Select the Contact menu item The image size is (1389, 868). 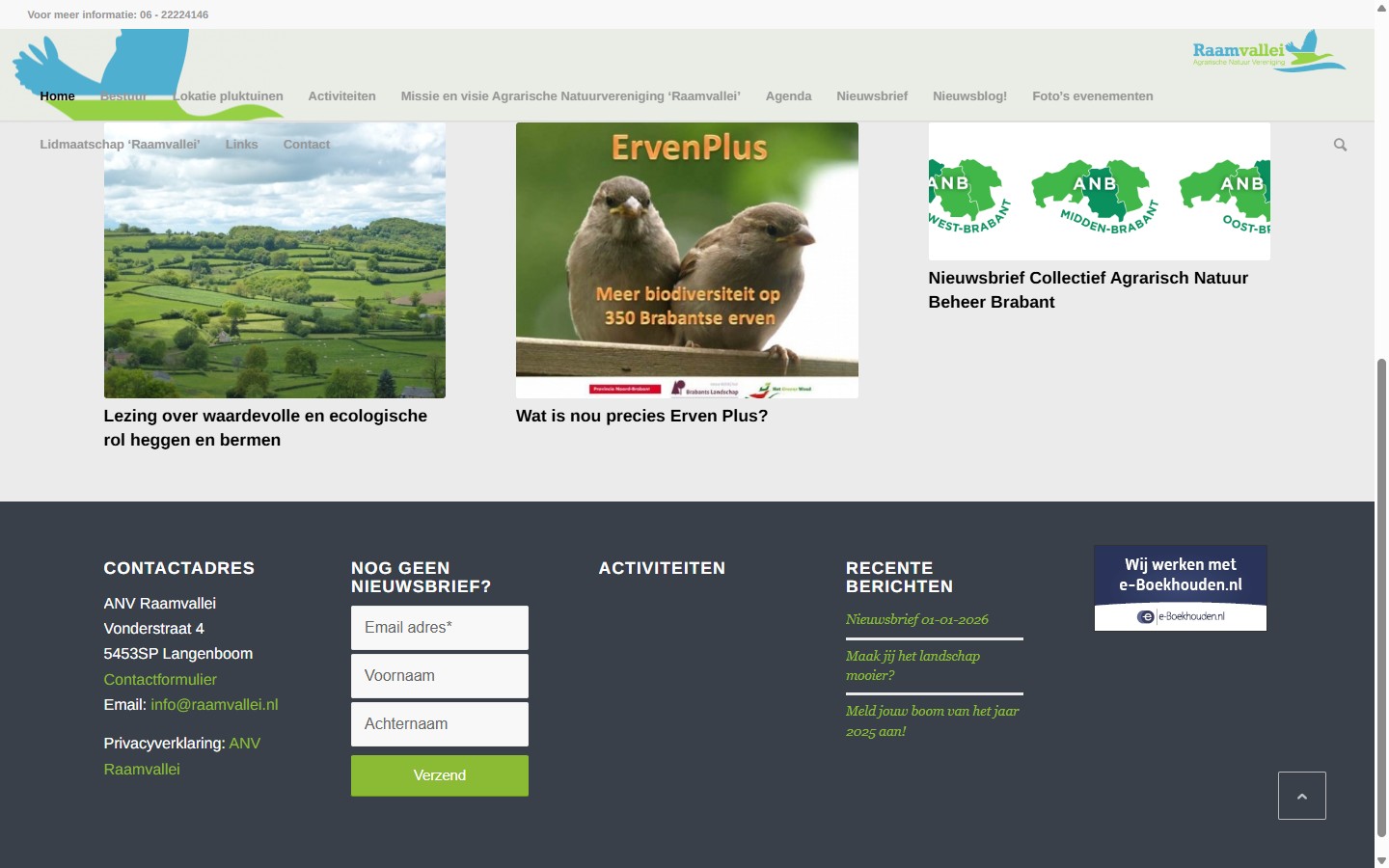(x=306, y=145)
